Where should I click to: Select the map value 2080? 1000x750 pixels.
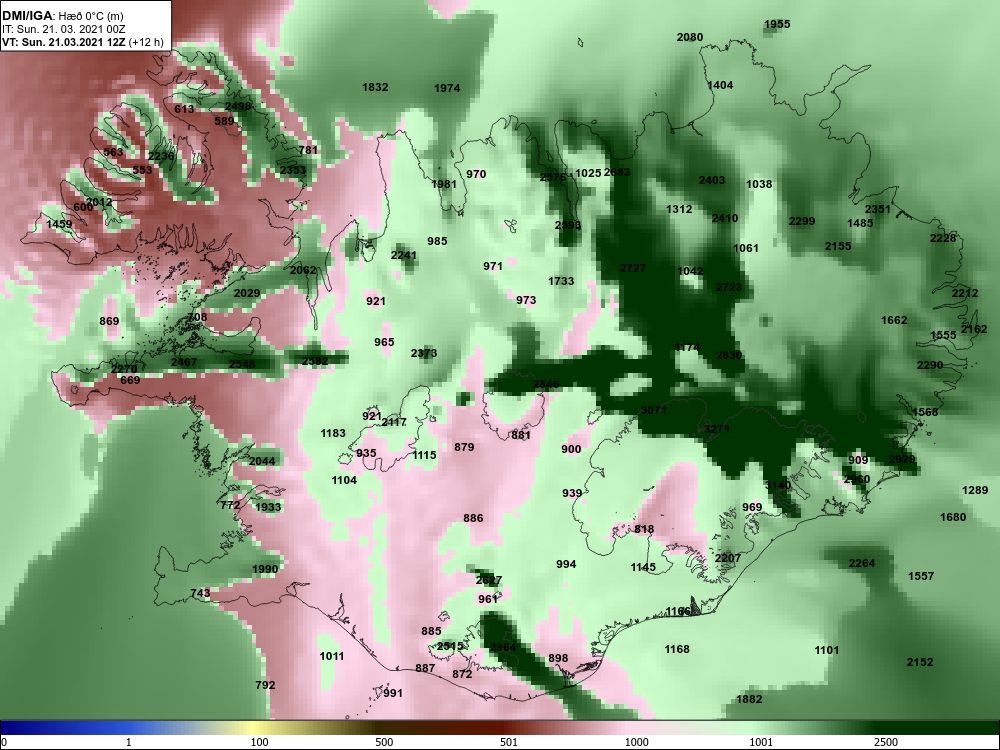click(689, 37)
